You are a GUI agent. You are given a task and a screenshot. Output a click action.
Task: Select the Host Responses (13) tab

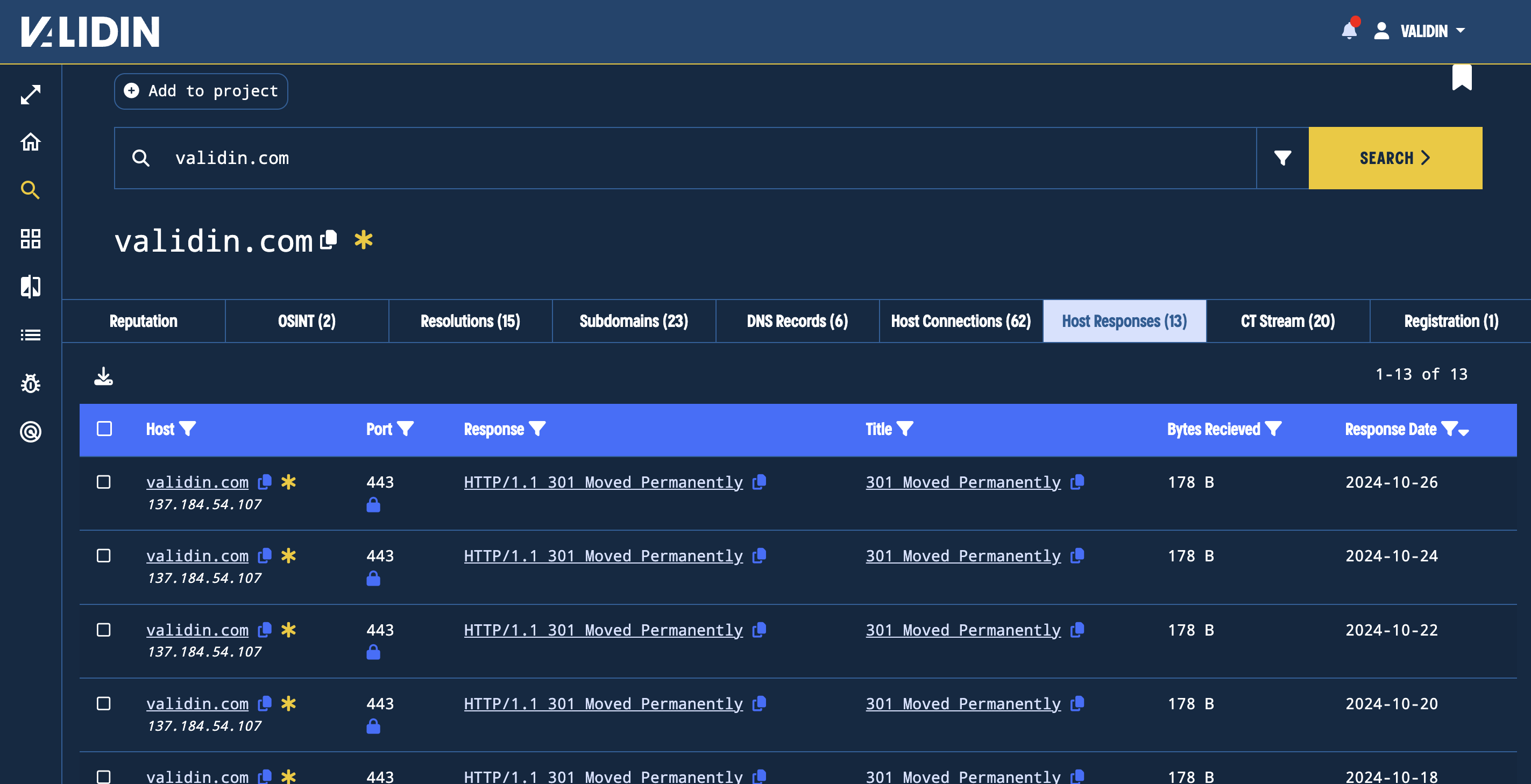tap(1124, 322)
